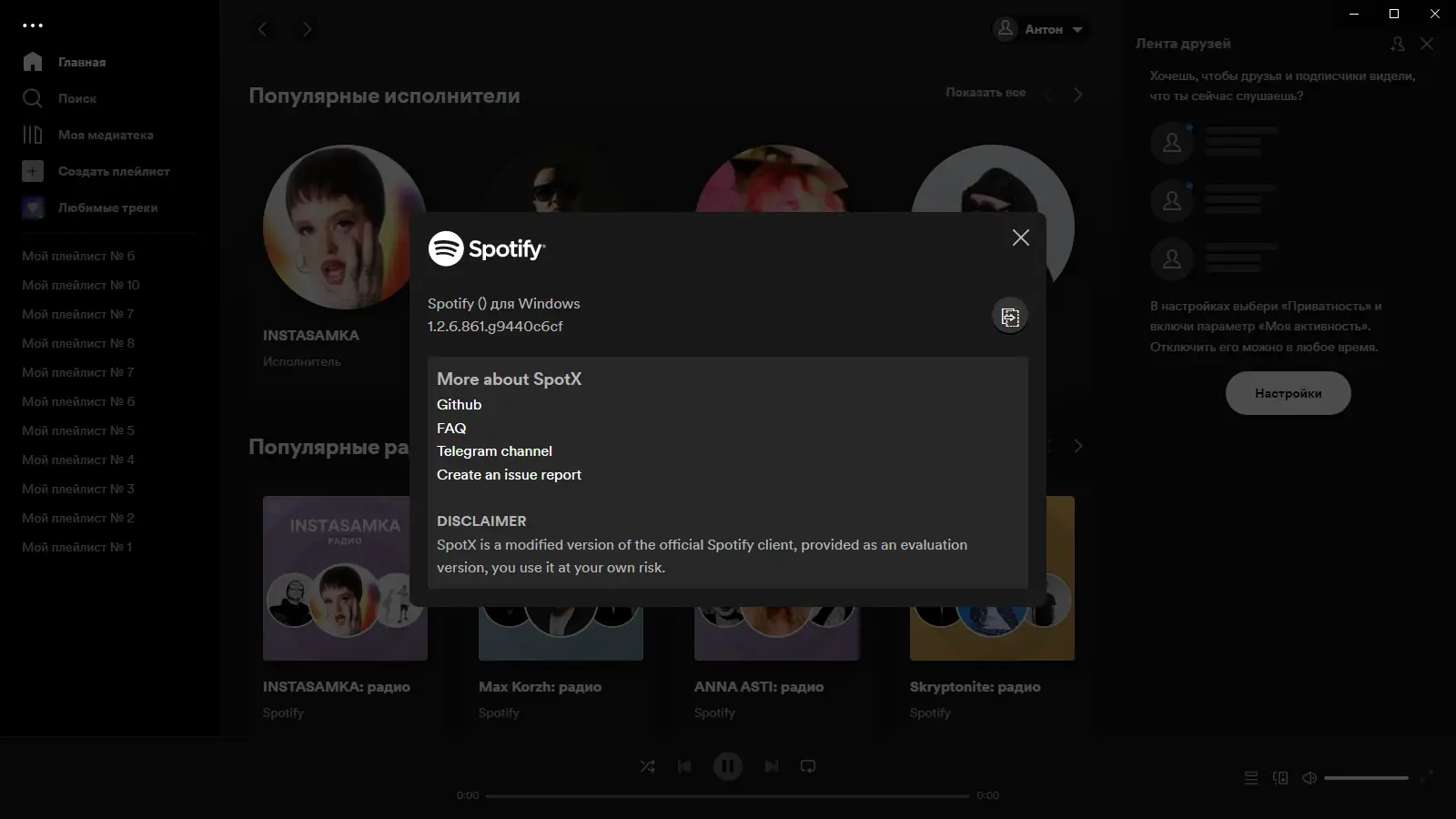The height and width of the screenshot is (819, 1456).
Task: Show all Популярные исполнители
Action: [x=986, y=93]
